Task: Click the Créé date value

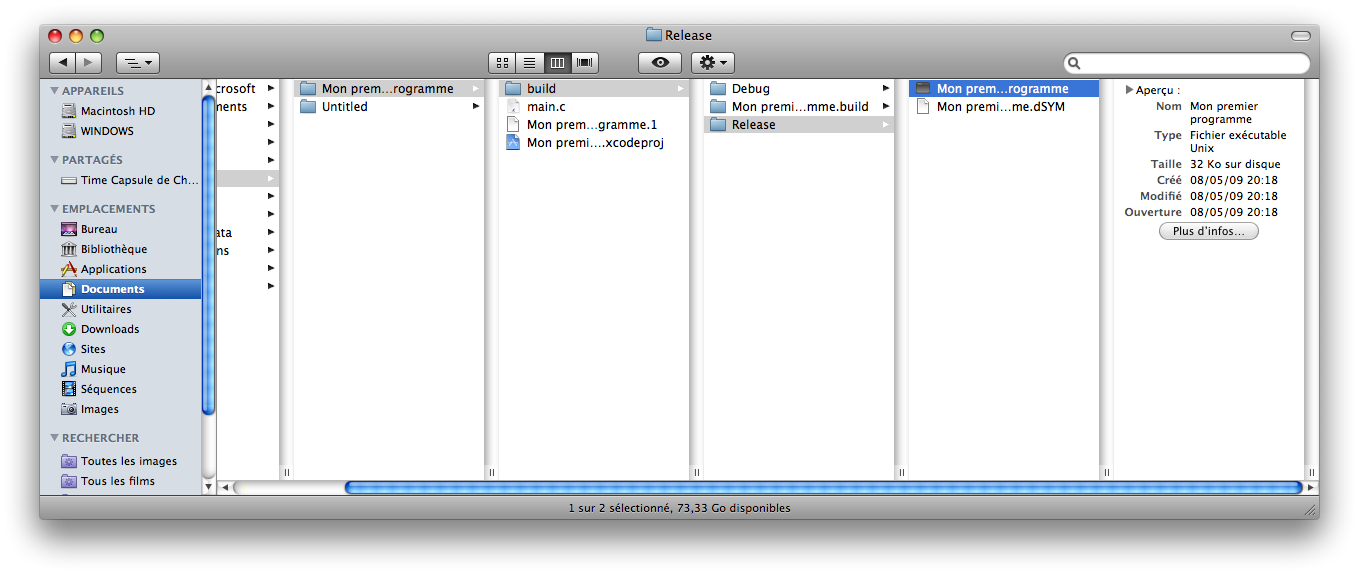Action: [x=1234, y=180]
